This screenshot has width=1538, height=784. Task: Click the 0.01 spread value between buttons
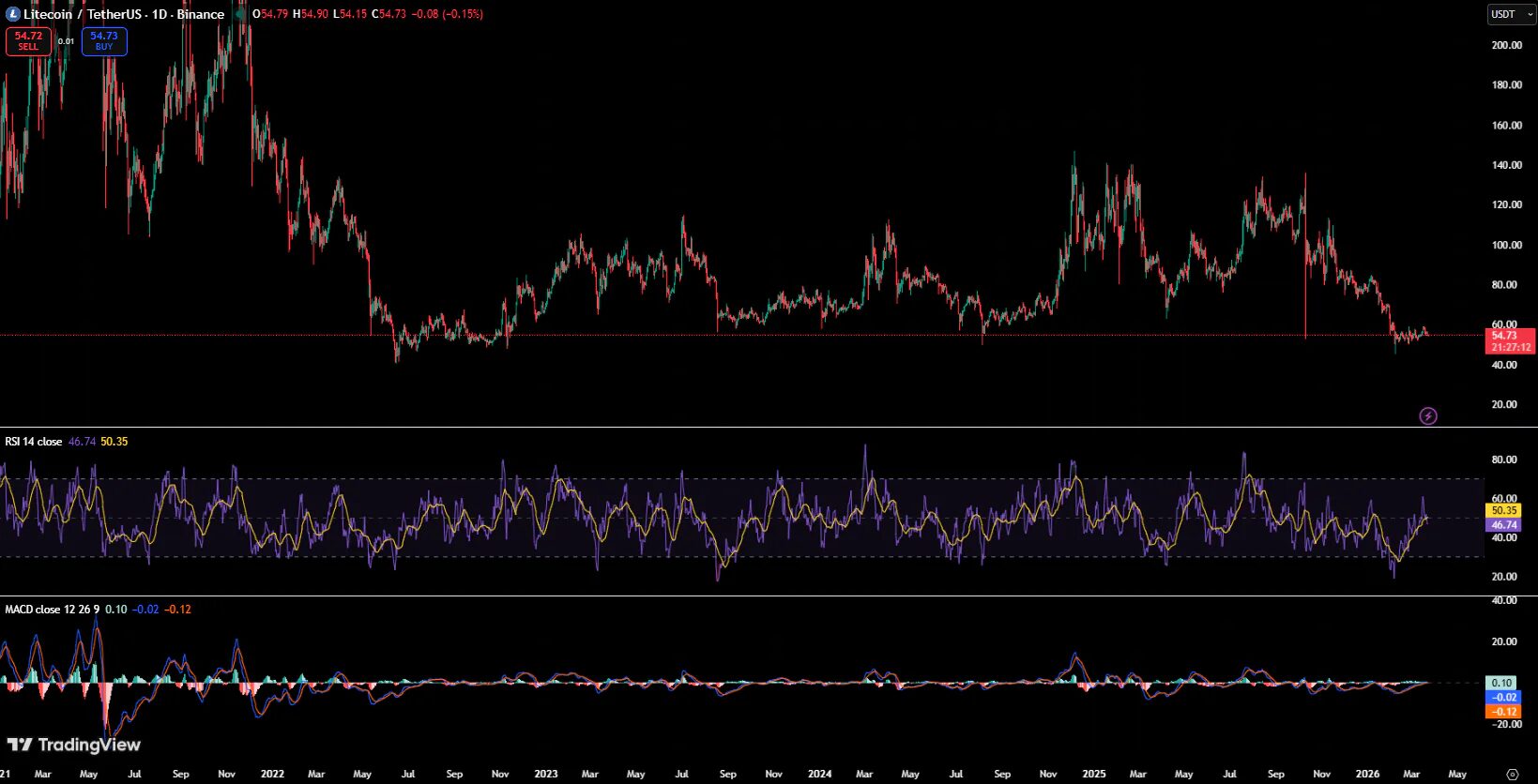[x=66, y=41]
